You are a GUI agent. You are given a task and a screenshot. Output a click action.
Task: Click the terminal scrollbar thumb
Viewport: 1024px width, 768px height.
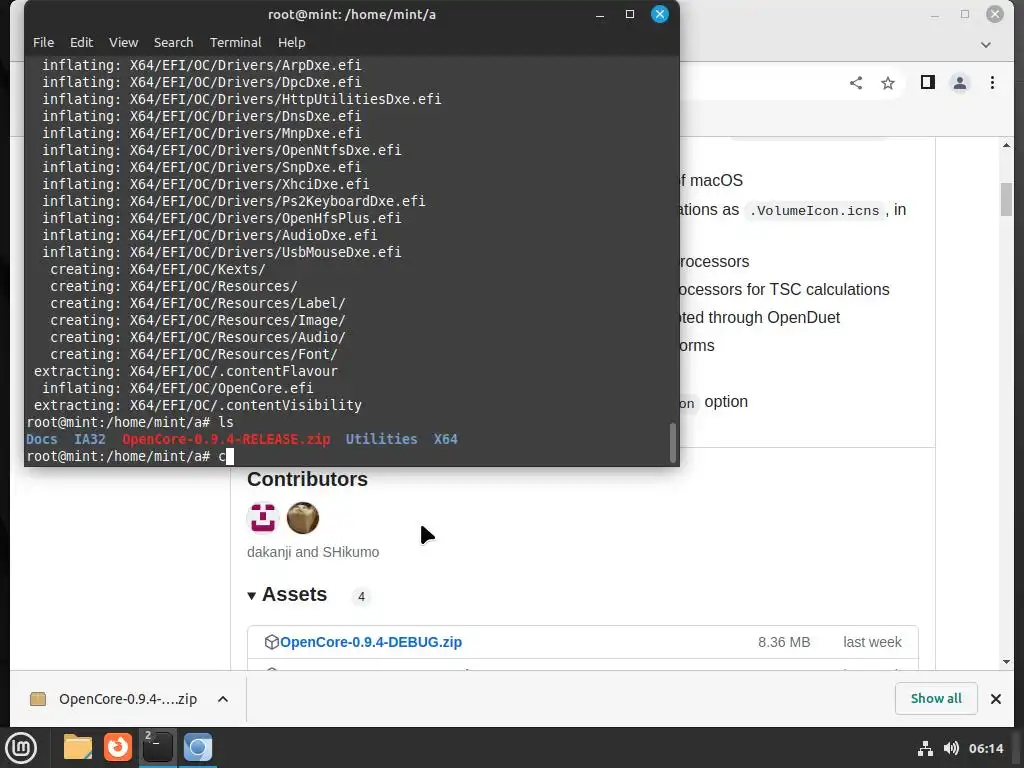tap(673, 442)
